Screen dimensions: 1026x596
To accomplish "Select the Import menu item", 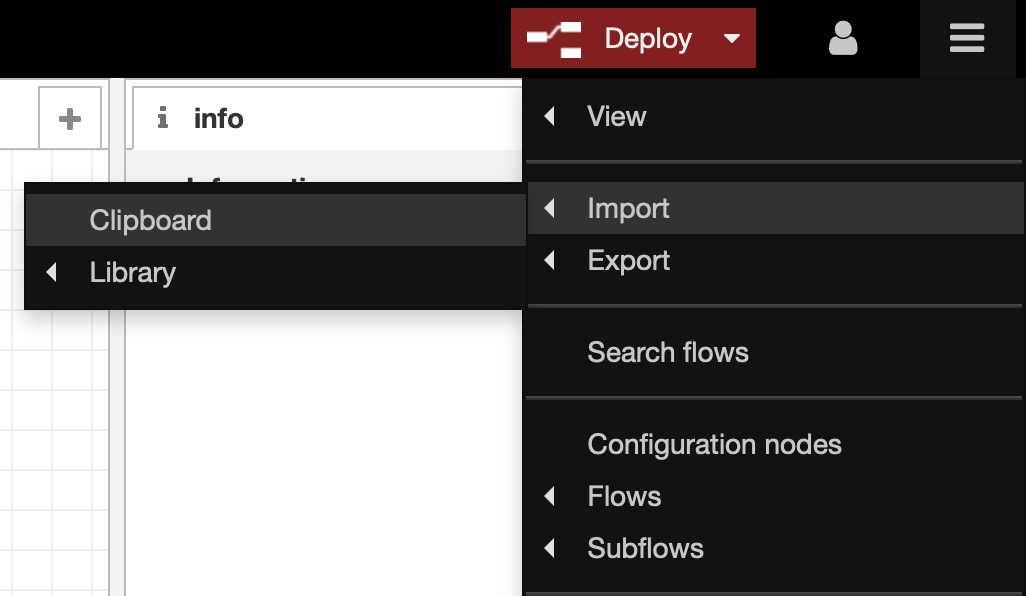I will point(629,209).
